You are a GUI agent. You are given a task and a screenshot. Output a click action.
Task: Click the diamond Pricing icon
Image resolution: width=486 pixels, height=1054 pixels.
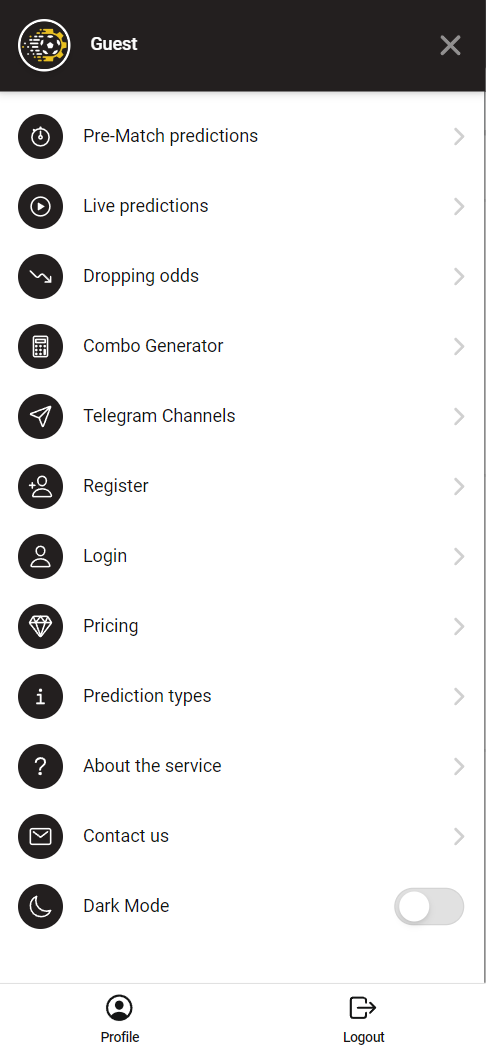pos(40,626)
